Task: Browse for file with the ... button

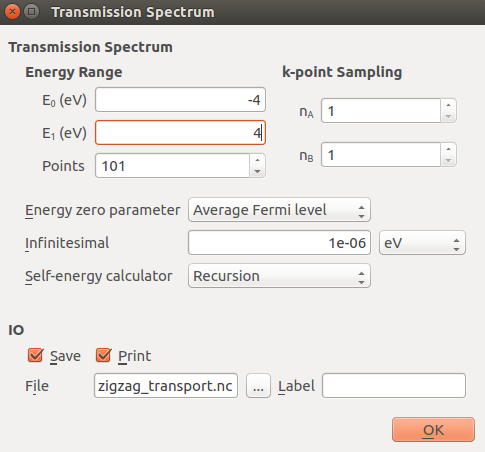Action: click(258, 386)
